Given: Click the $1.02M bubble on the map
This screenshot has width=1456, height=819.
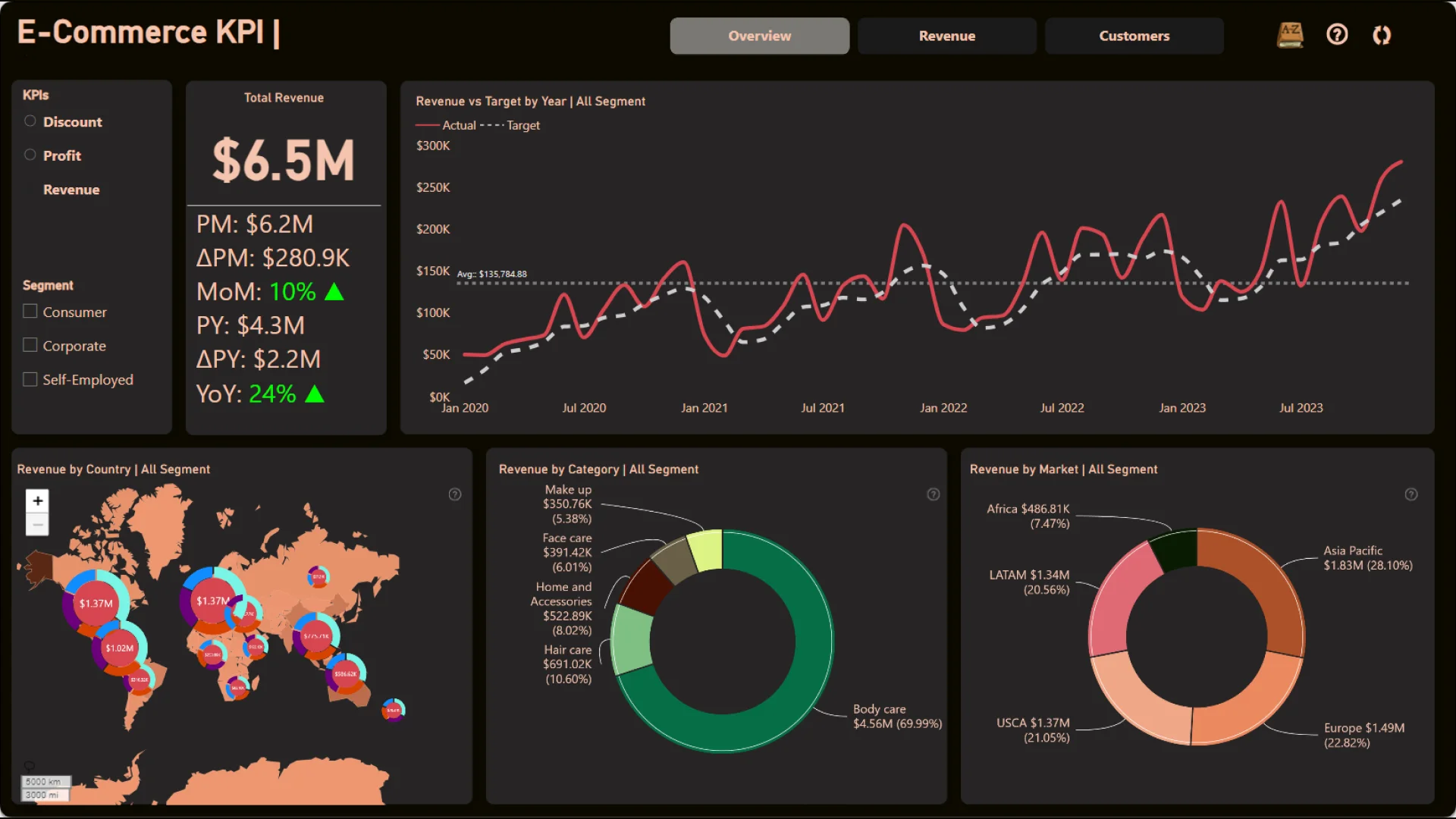Looking at the screenshot, I should (120, 648).
